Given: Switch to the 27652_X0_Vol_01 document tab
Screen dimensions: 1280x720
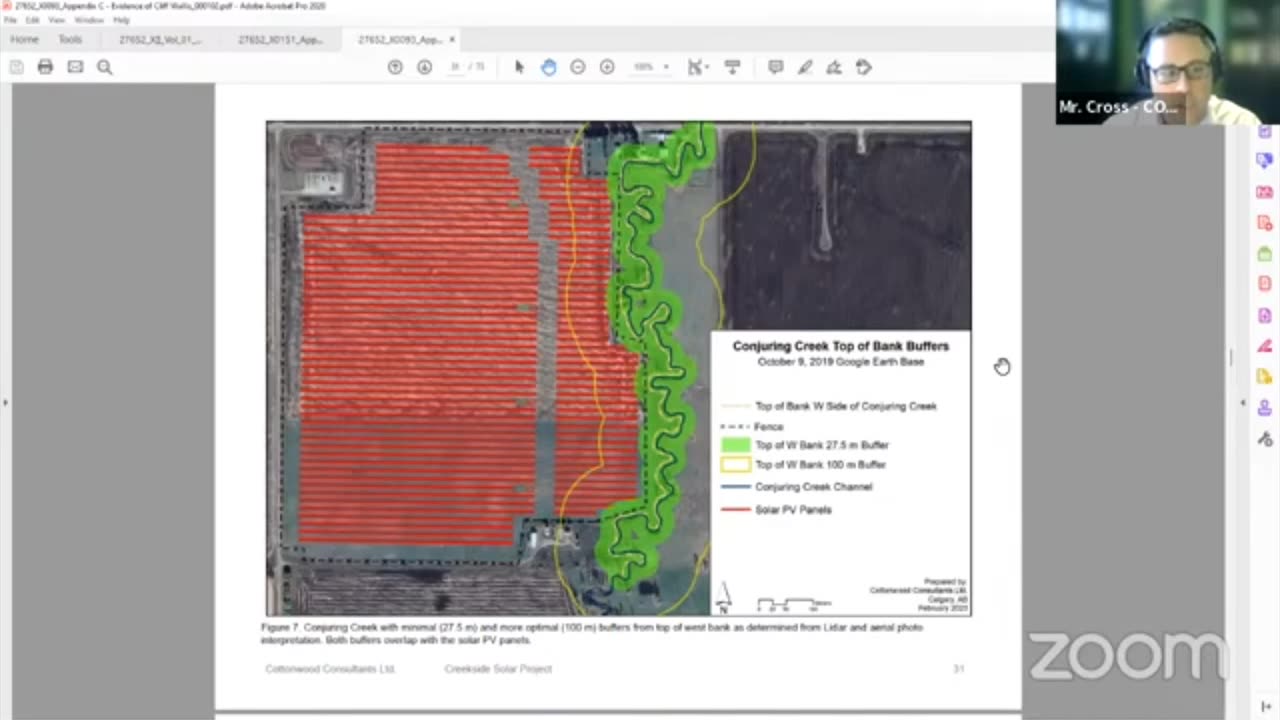Looking at the screenshot, I should 160,40.
